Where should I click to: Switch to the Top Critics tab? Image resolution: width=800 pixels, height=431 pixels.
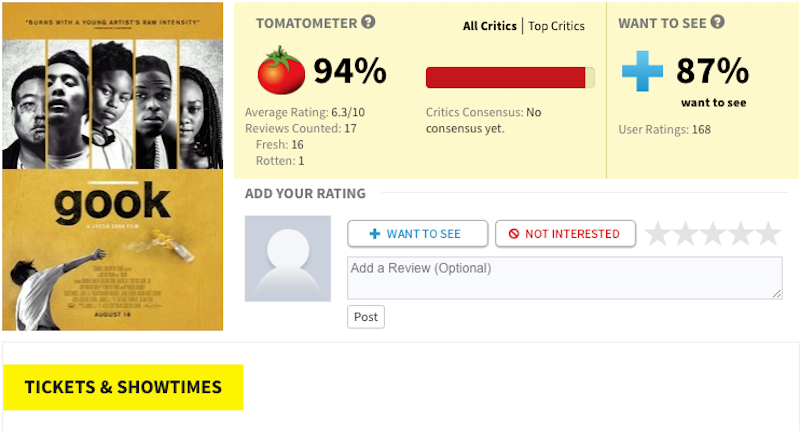(557, 26)
